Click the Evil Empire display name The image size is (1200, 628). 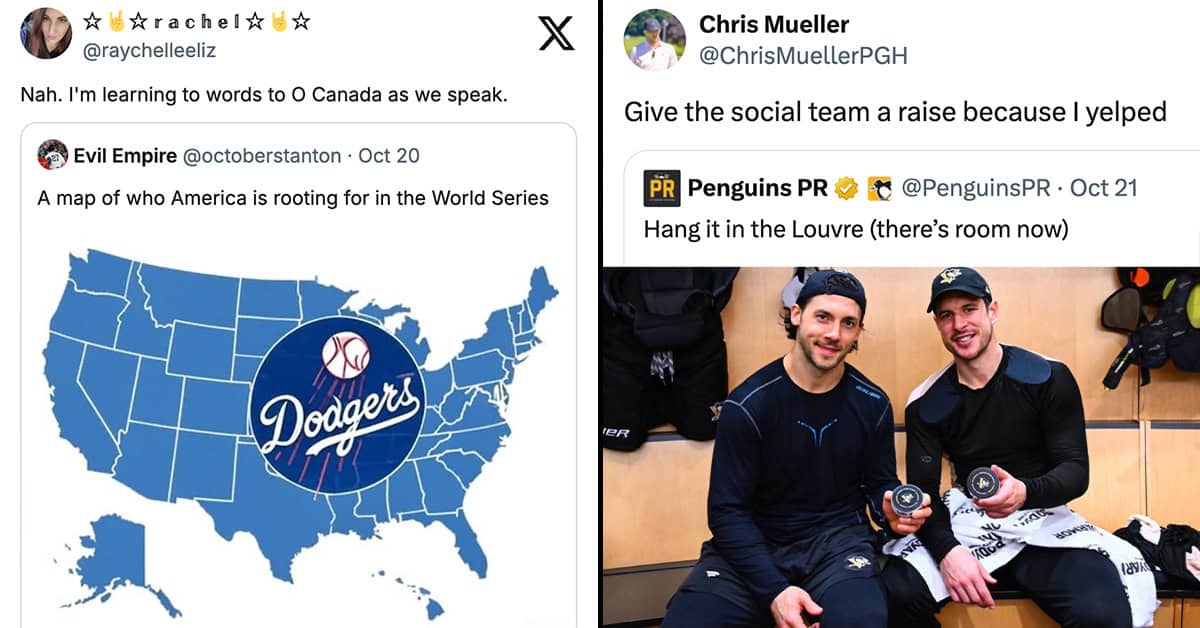coord(124,156)
